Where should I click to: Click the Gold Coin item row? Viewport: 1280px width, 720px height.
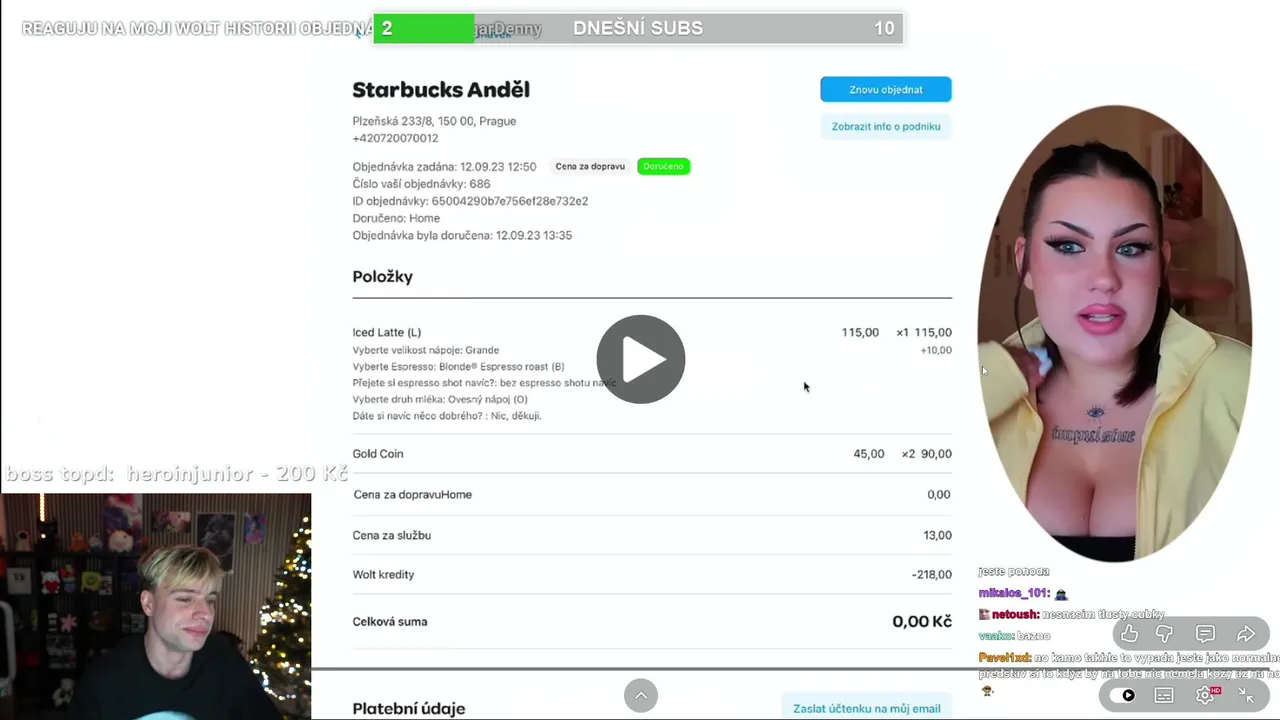(652, 453)
